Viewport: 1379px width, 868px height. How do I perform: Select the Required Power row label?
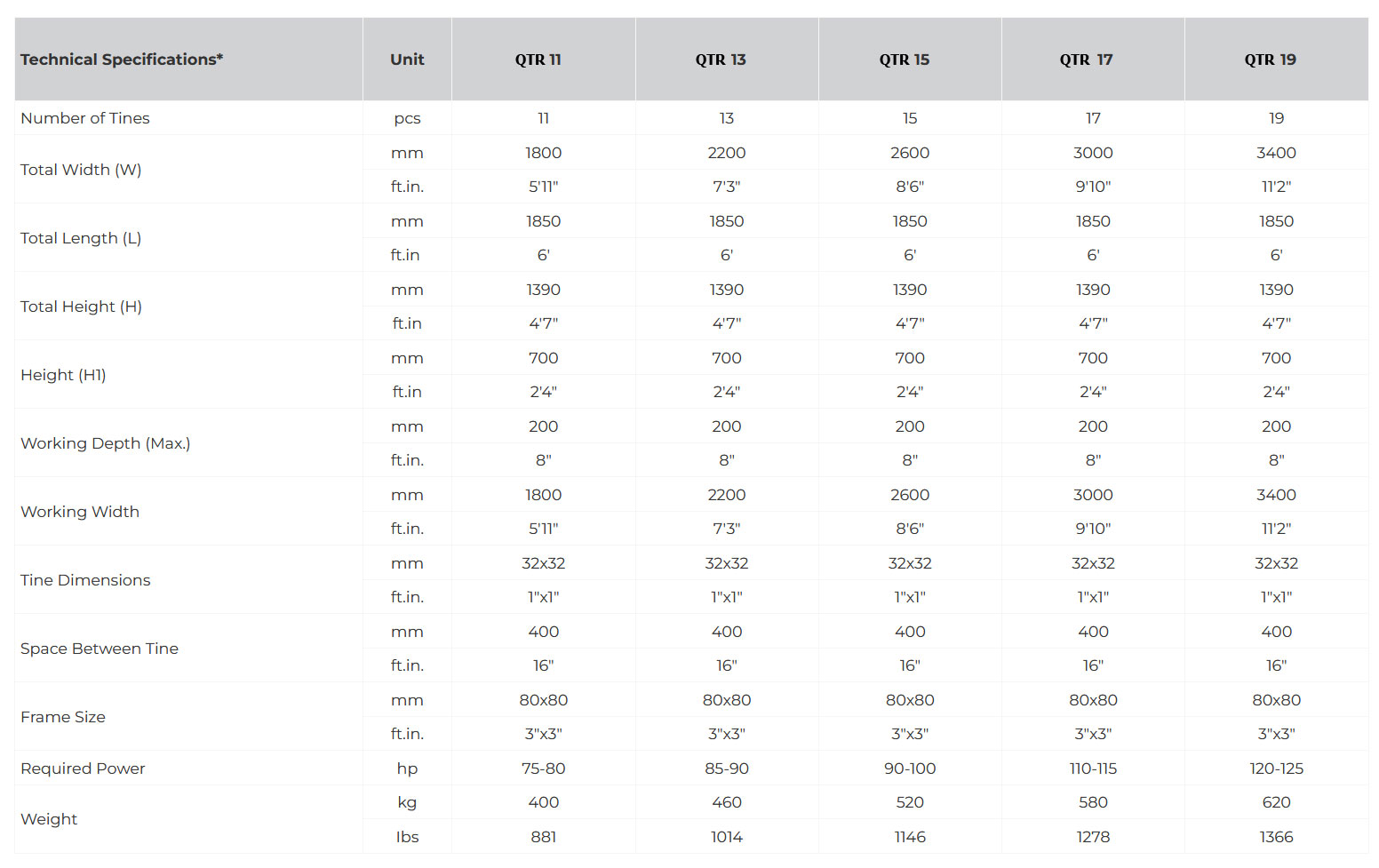click(83, 768)
